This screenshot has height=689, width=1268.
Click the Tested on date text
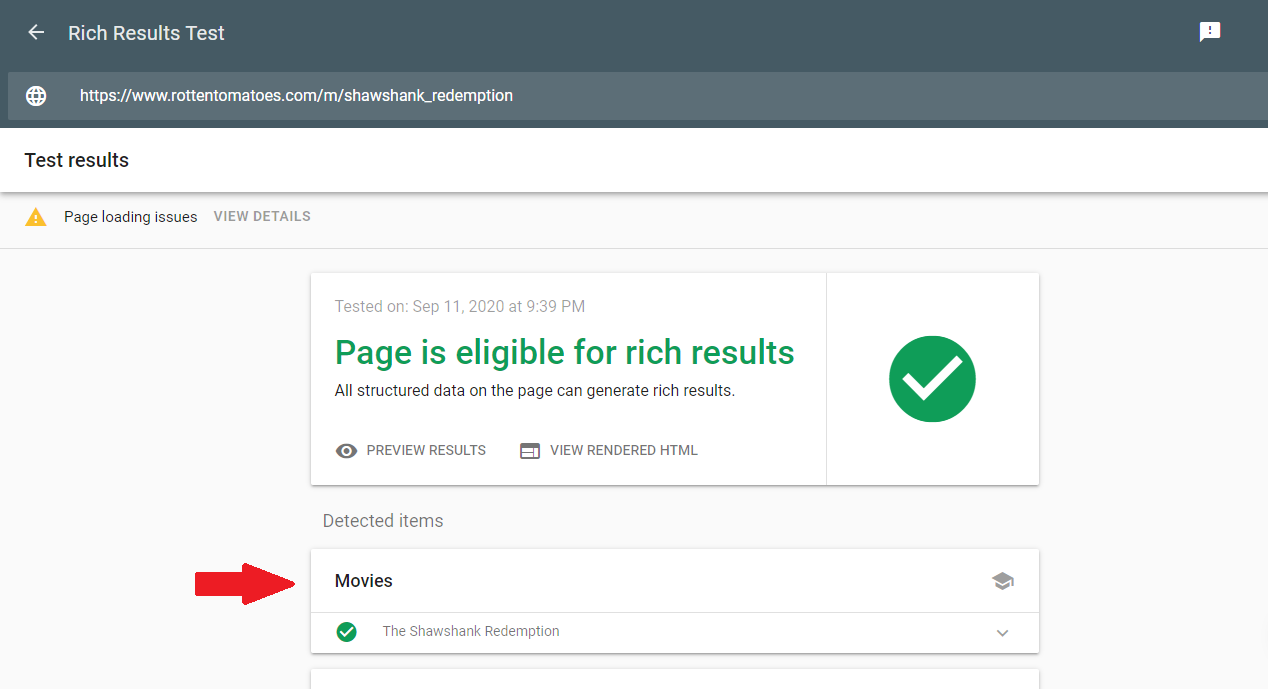(x=460, y=306)
